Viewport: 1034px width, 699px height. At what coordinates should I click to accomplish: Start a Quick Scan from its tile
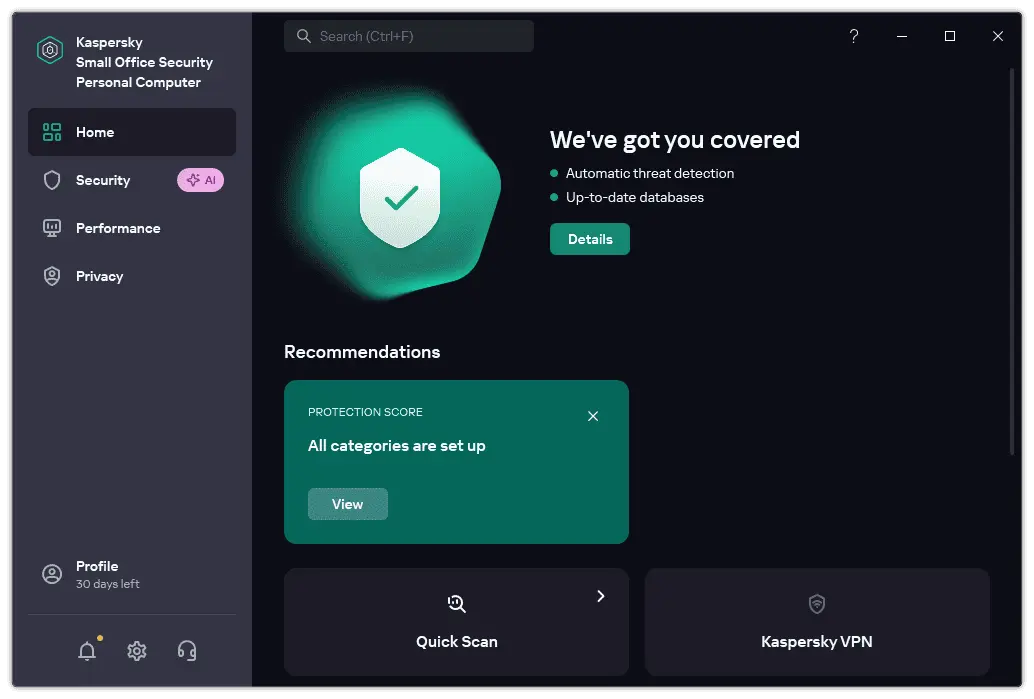click(456, 622)
